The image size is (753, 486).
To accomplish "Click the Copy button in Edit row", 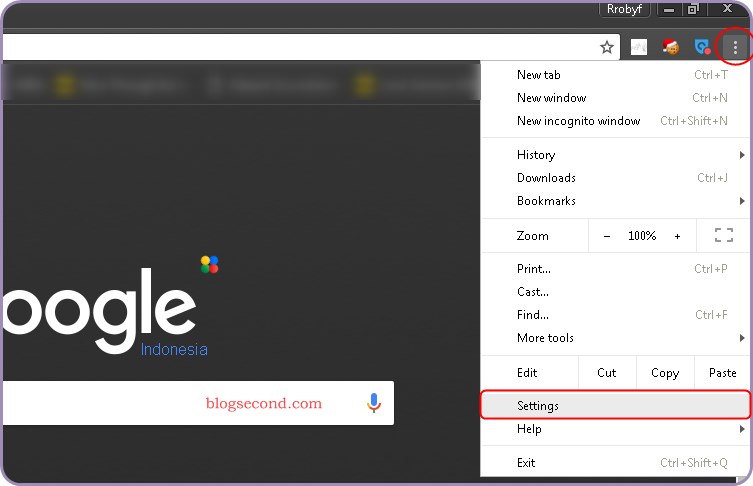I will (665, 373).
